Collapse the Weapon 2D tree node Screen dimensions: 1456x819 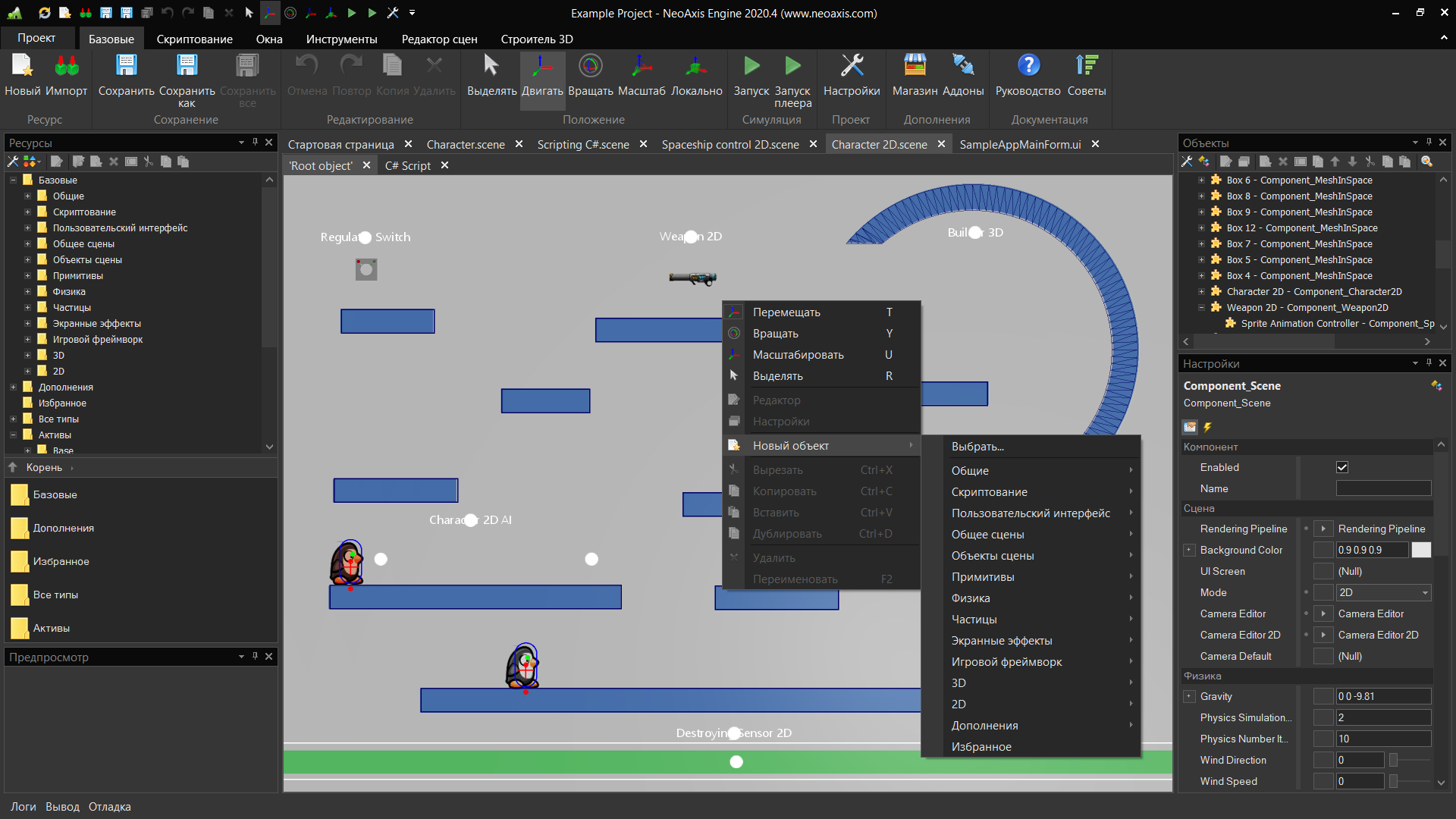pyautogui.click(x=1201, y=308)
